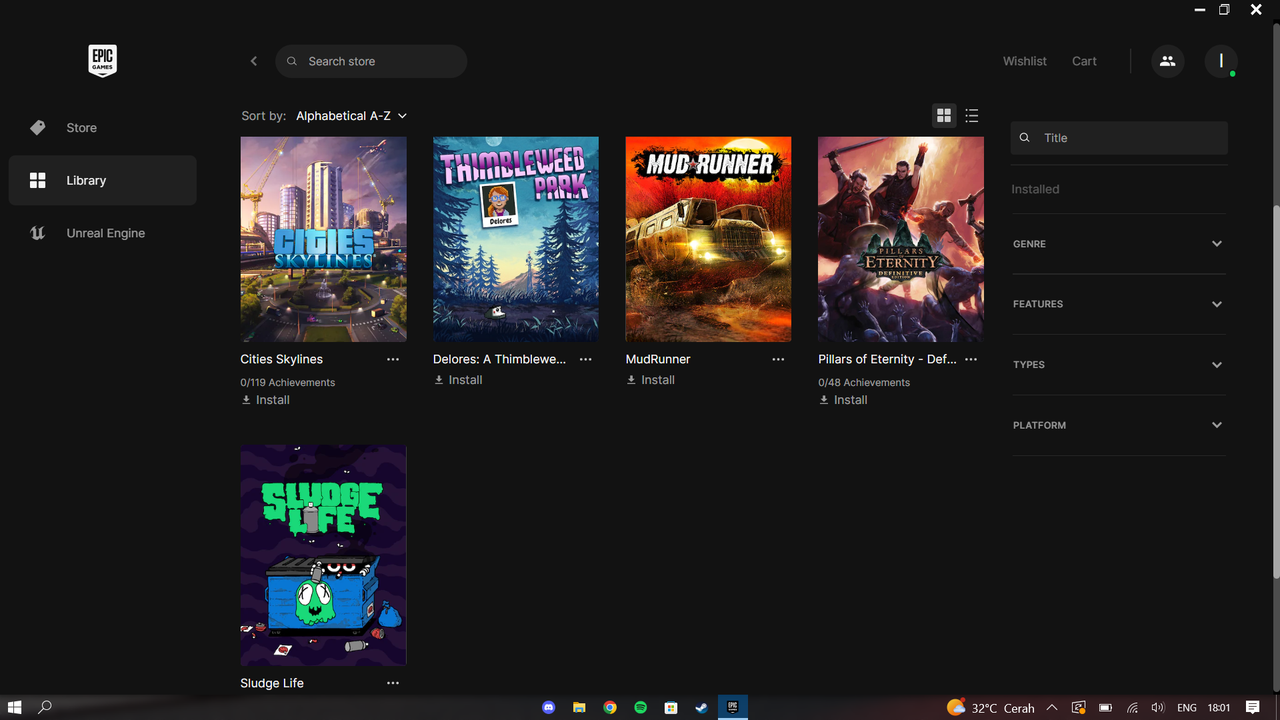Click 0/119 Achievements text

coord(288,382)
